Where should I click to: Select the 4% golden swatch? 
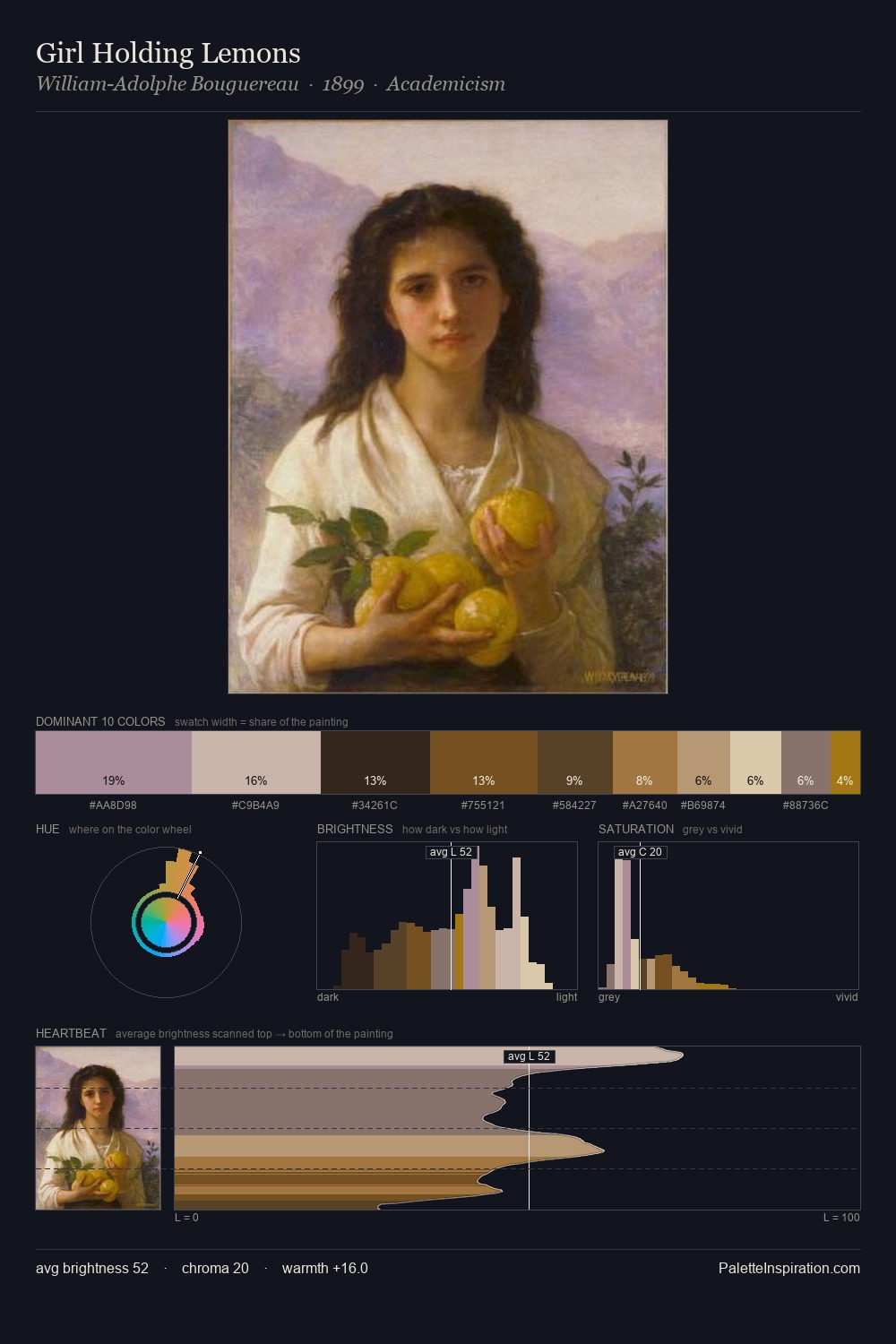[845, 762]
